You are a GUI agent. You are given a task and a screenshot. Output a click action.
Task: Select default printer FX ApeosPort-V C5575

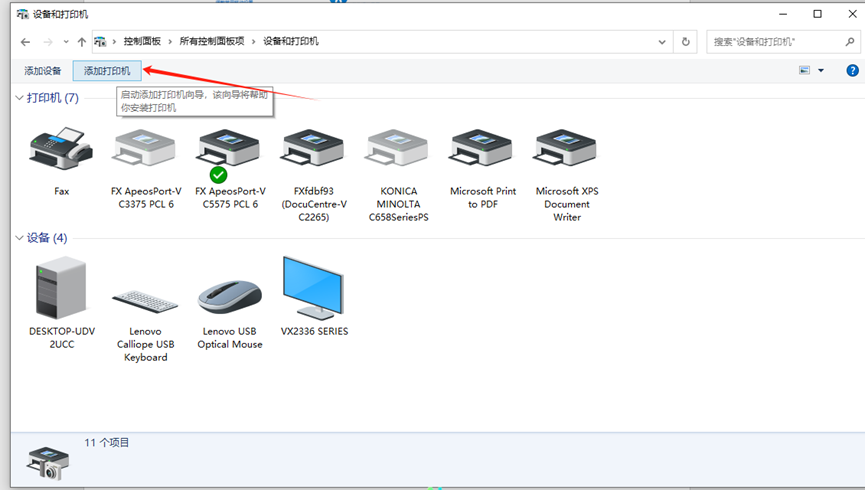[x=230, y=150]
